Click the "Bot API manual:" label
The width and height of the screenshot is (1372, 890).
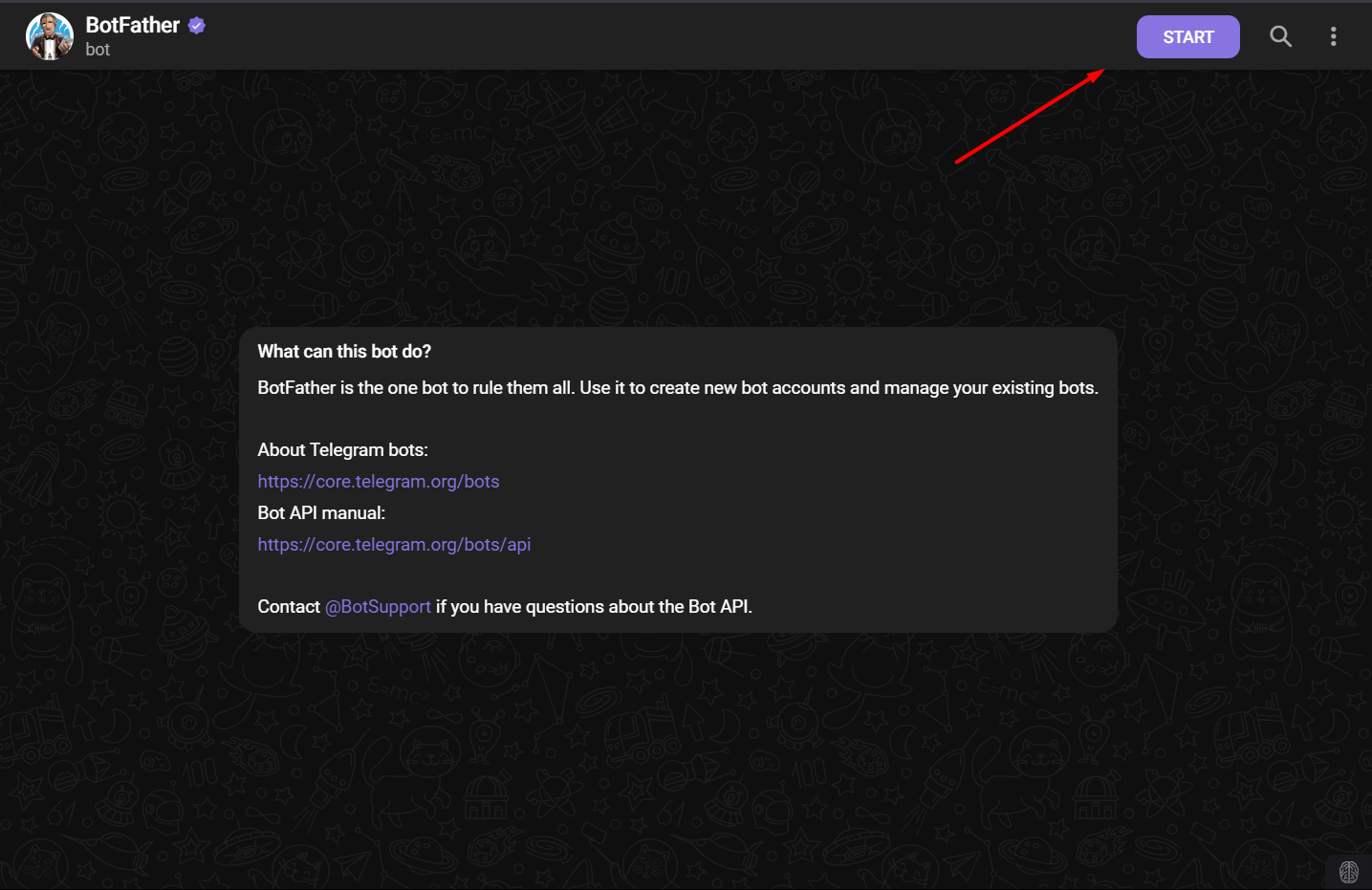click(x=321, y=513)
